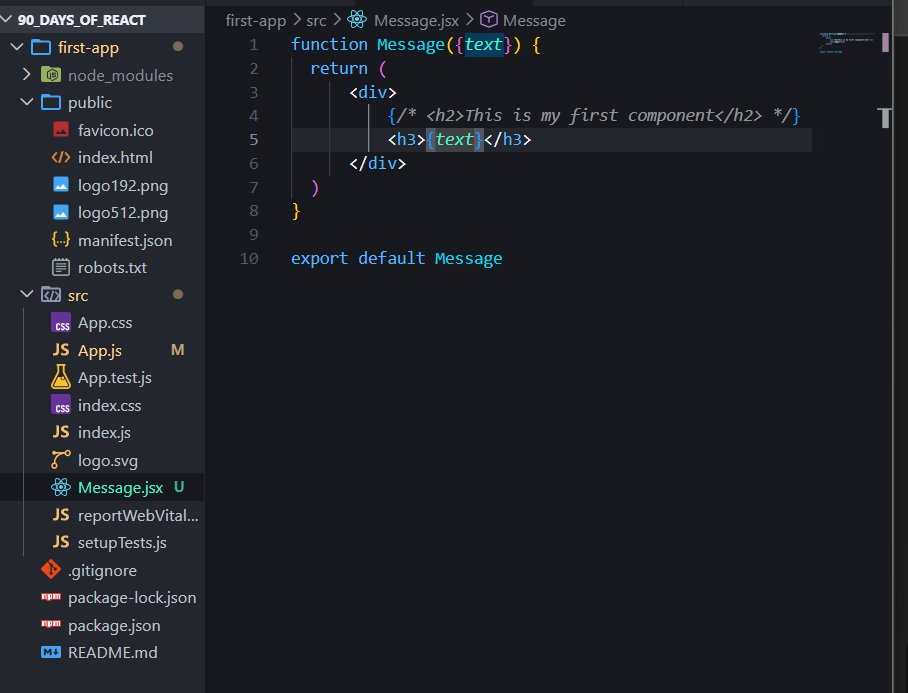The width and height of the screenshot is (908, 693).
Task: Collapse the first-app folder chevron
Action: (x=17, y=47)
